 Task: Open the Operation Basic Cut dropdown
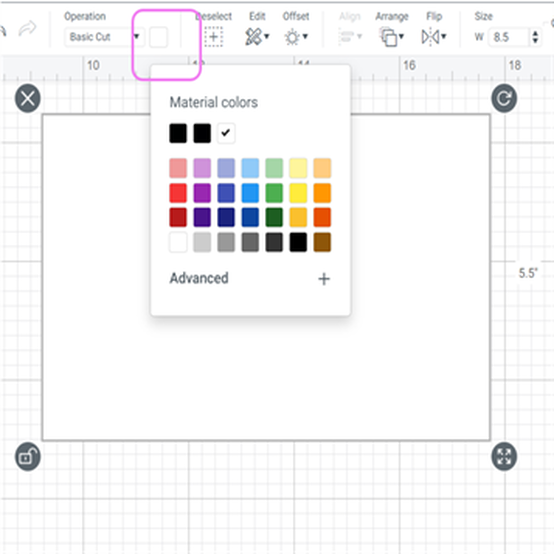(x=104, y=37)
